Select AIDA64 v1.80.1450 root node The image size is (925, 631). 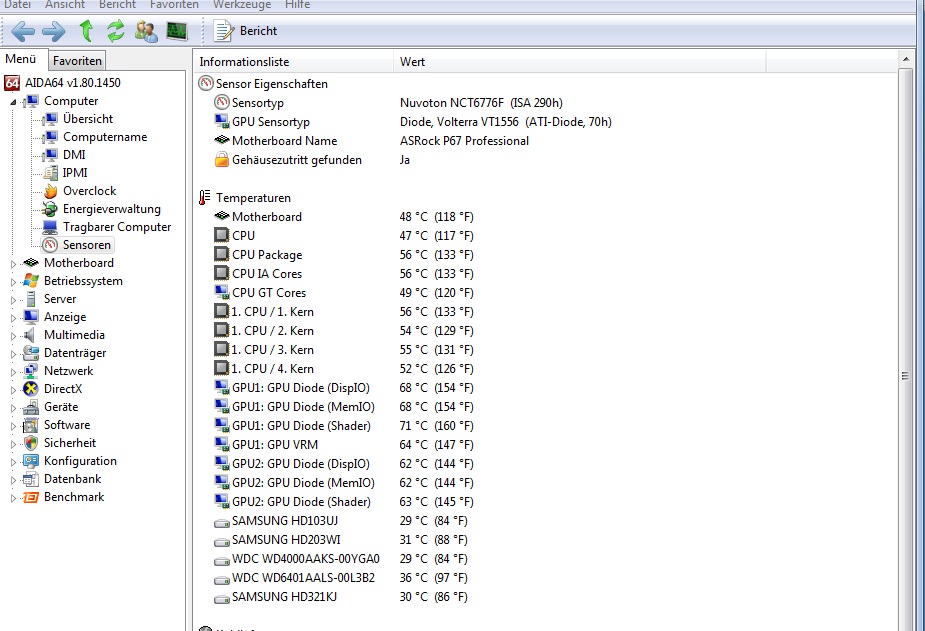[x=73, y=83]
